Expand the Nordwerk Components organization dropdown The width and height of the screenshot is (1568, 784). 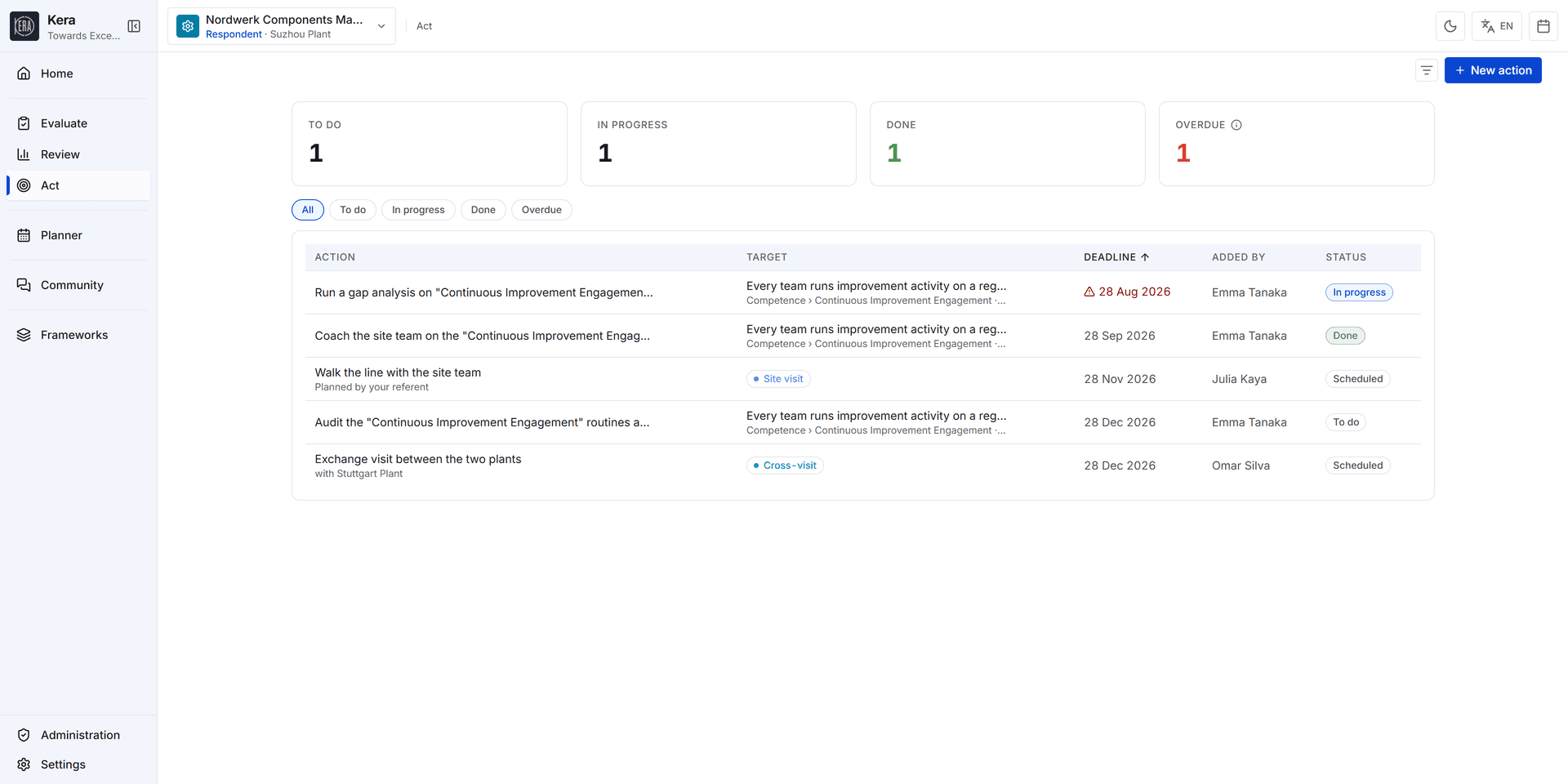(x=282, y=26)
